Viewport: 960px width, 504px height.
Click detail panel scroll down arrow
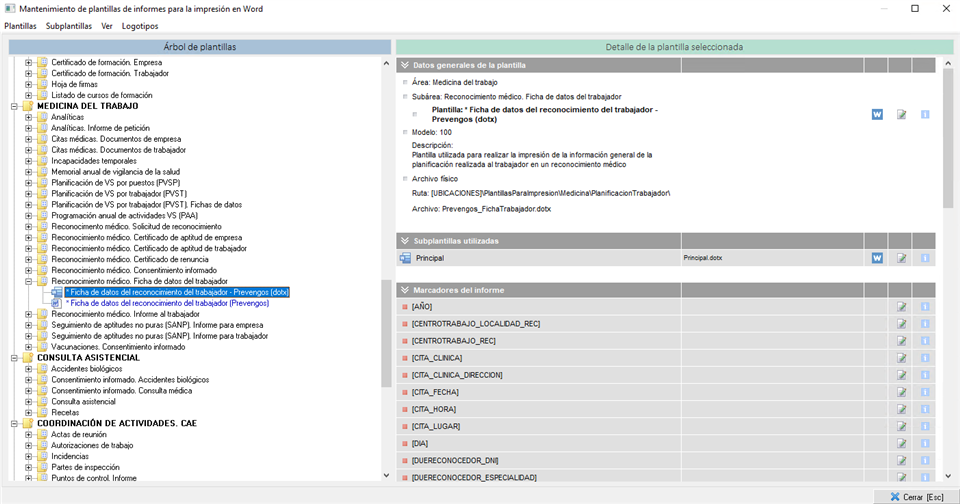948,476
